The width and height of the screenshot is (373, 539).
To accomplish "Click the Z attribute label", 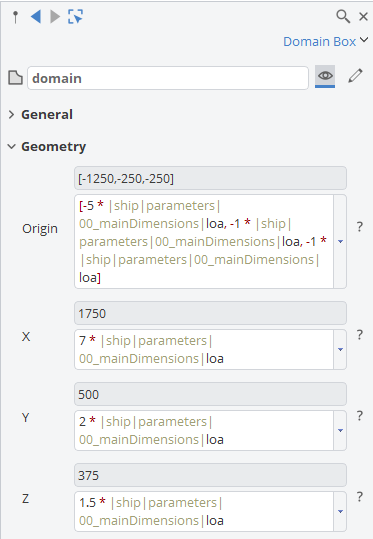I will 26,498.
